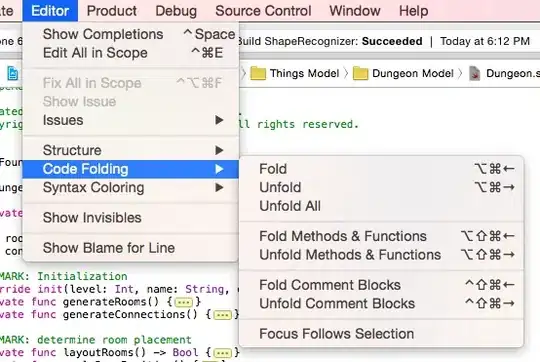This screenshot has height=362, width=540.
Task: Click the 'Bool' return type text
Action: click(185, 352)
